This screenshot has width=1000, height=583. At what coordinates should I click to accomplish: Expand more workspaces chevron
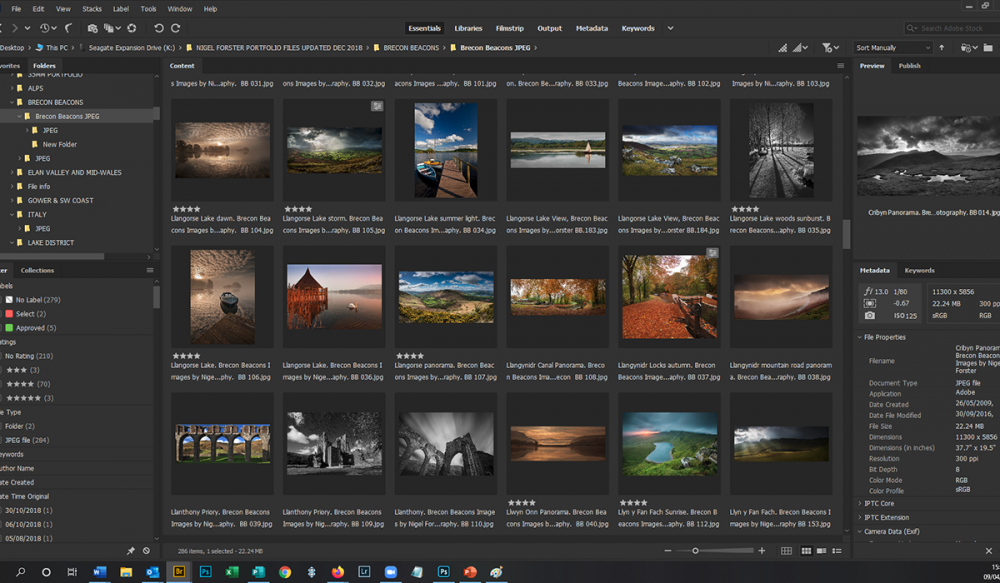(x=670, y=28)
